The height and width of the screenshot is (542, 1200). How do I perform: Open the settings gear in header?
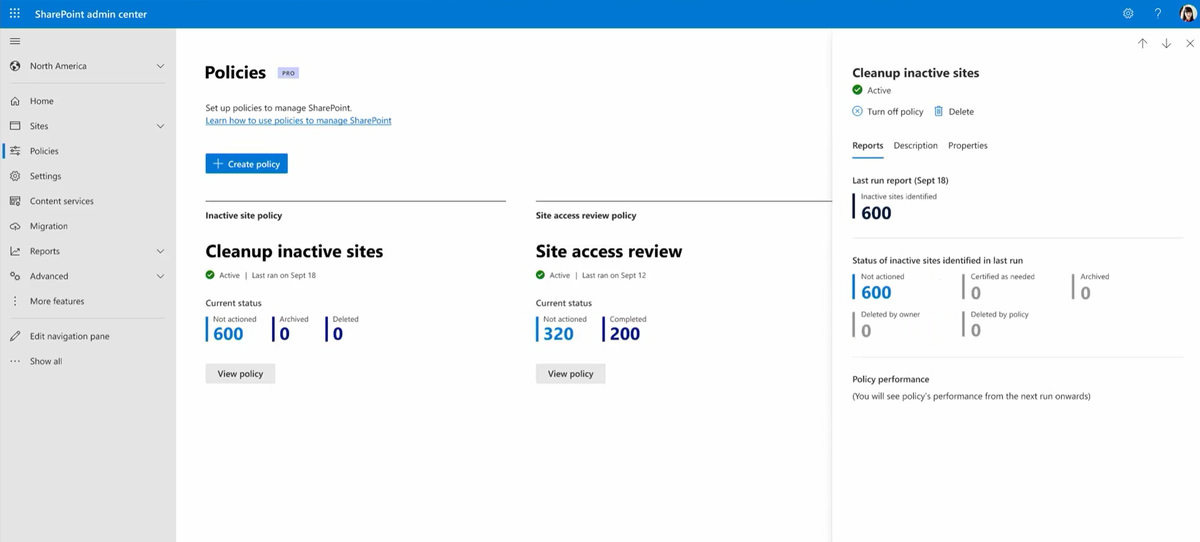(x=1128, y=14)
